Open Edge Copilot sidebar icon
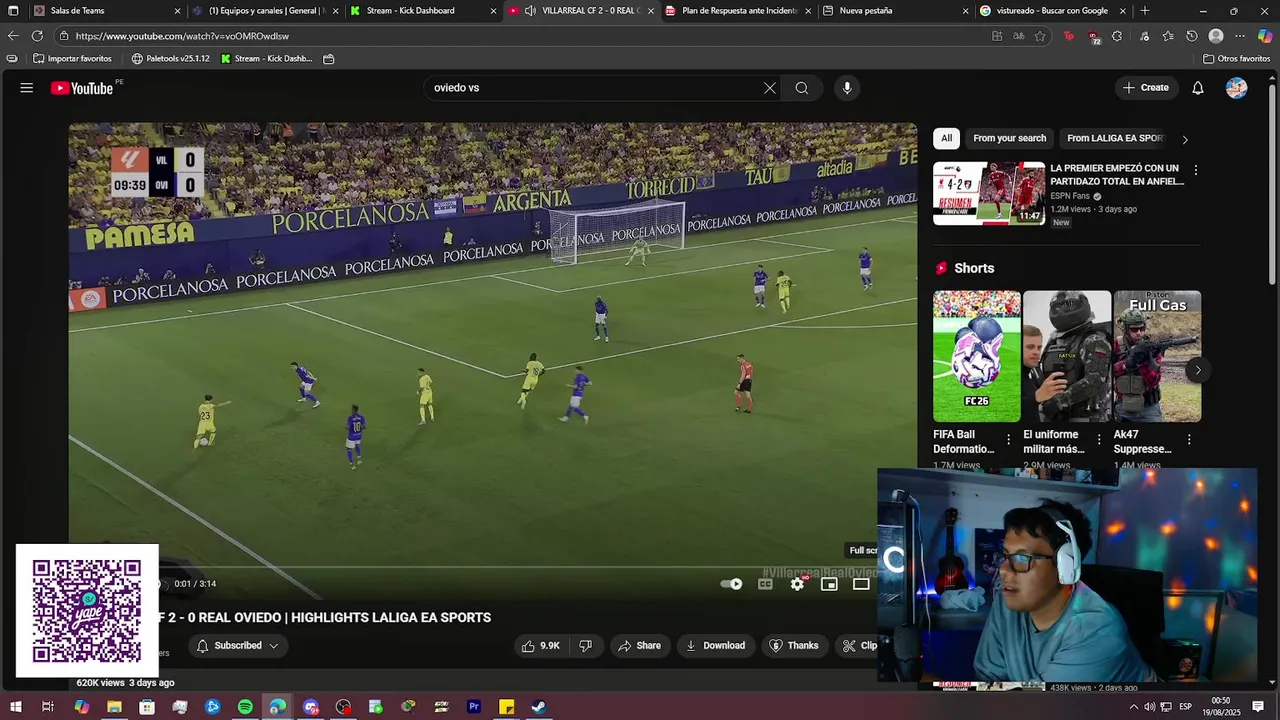1280x720 pixels. coord(1264,36)
